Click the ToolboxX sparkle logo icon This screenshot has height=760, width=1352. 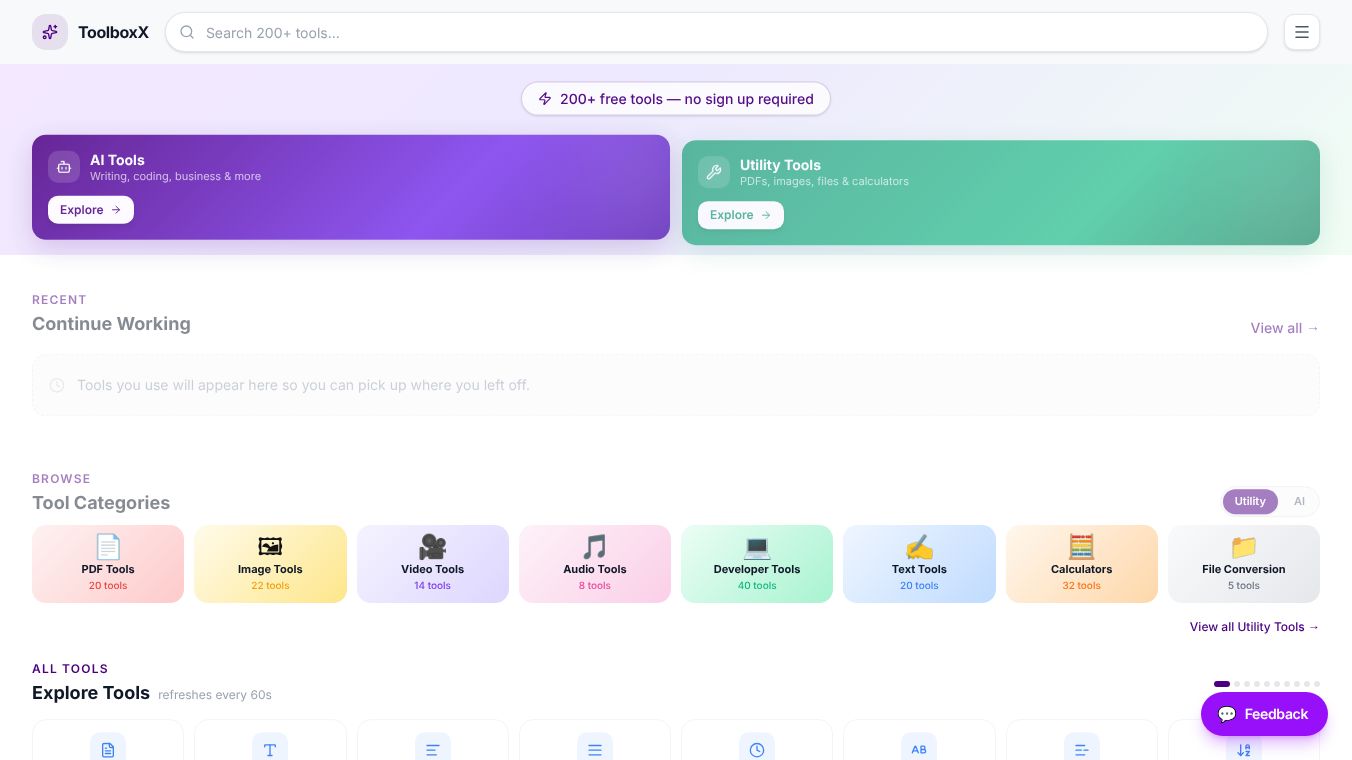[x=50, y=32]
